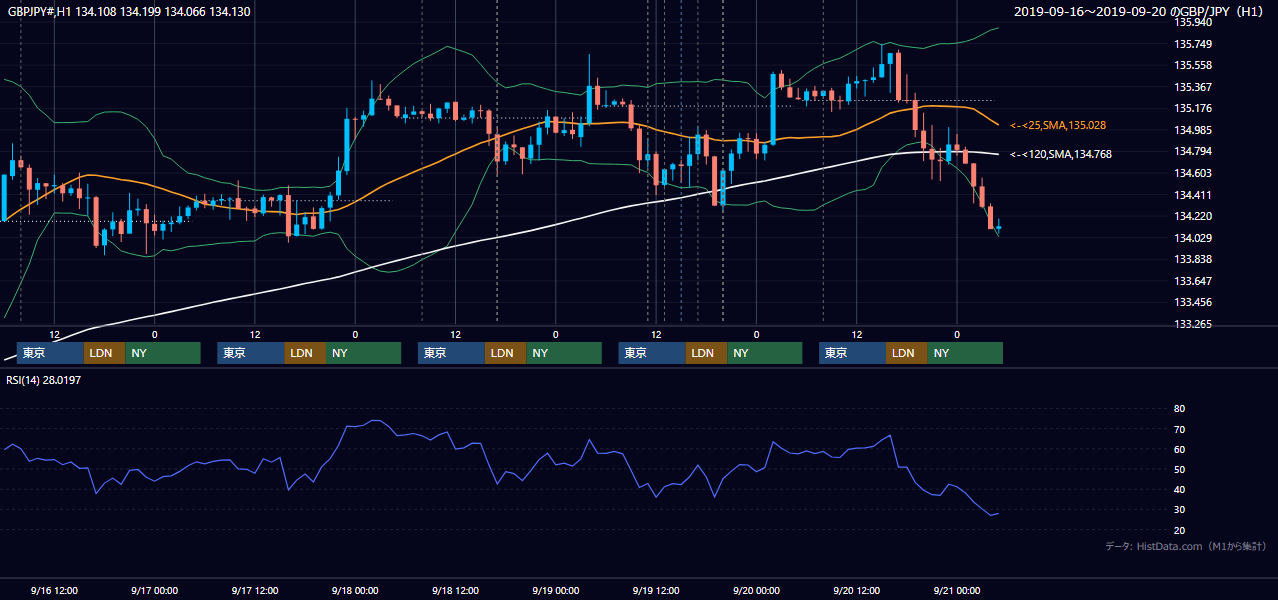Screen dimensions: 1278x600
Task: Select the 東京 session box above 9/18 12:00
Action: pos(451,353)
